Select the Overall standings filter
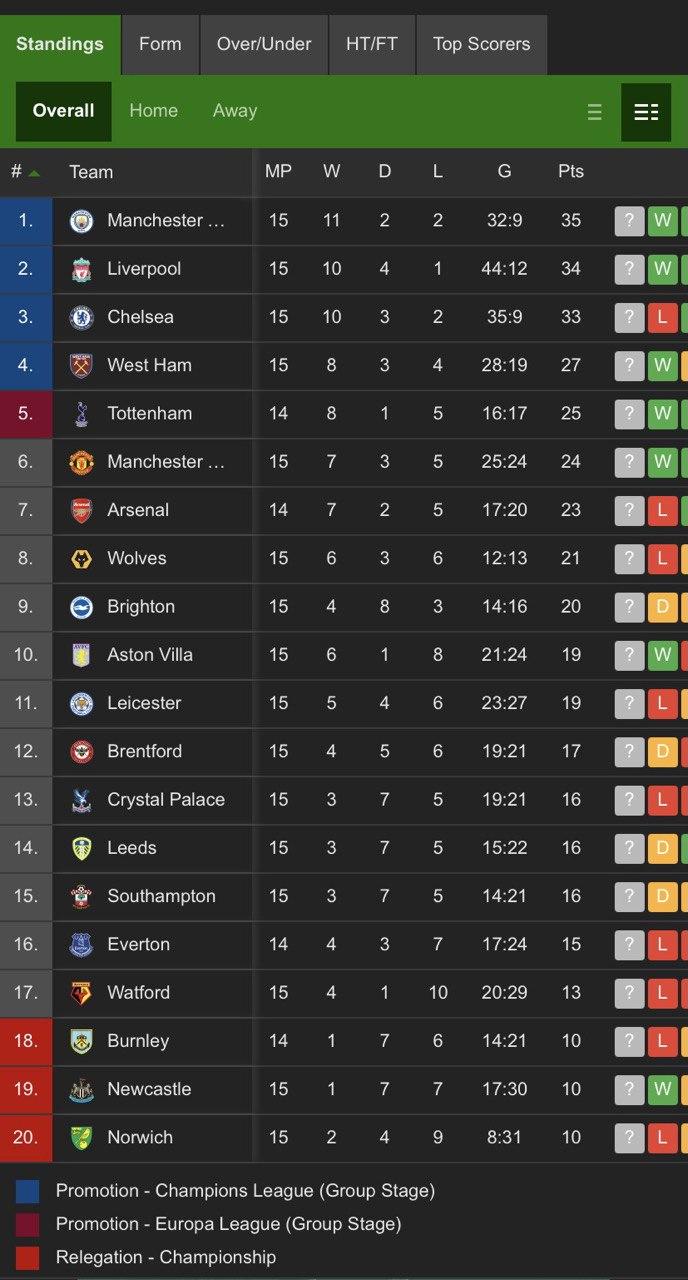688x1280 pixels. click(64, 111)
